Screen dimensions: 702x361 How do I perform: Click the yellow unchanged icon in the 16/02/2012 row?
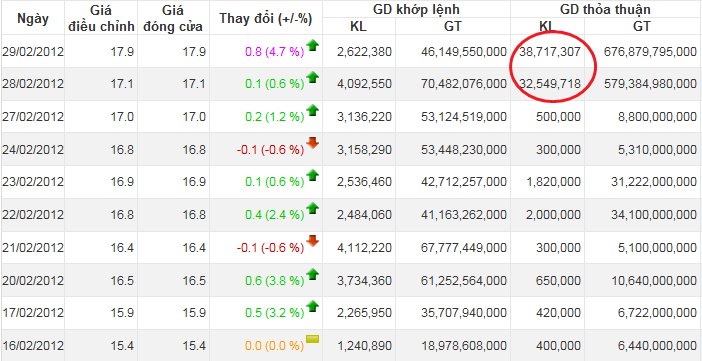click(x=312, y=339)
